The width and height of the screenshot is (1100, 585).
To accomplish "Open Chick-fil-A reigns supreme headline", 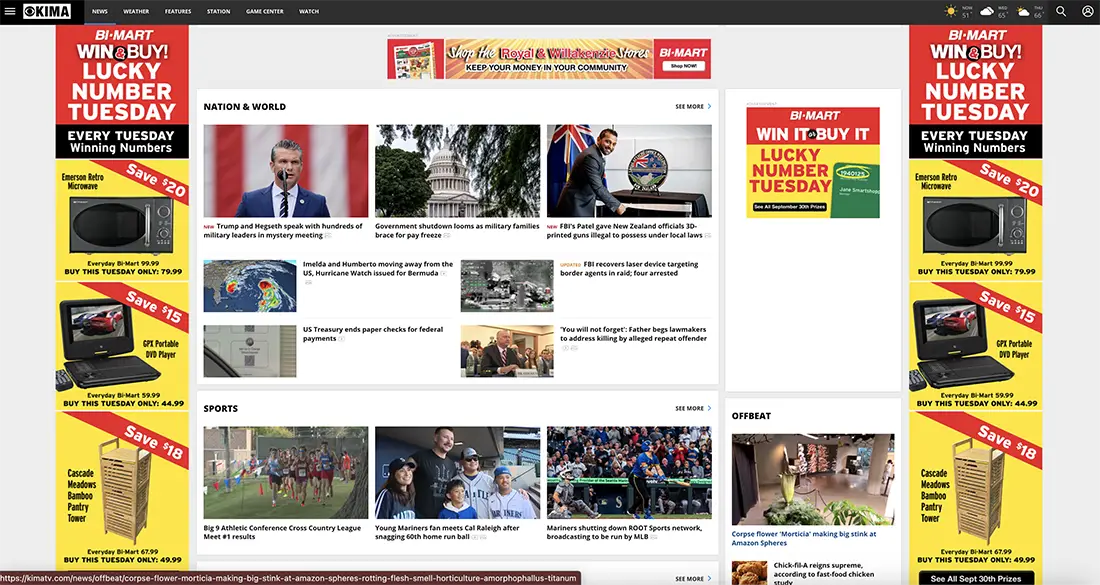I will point(824,573).
